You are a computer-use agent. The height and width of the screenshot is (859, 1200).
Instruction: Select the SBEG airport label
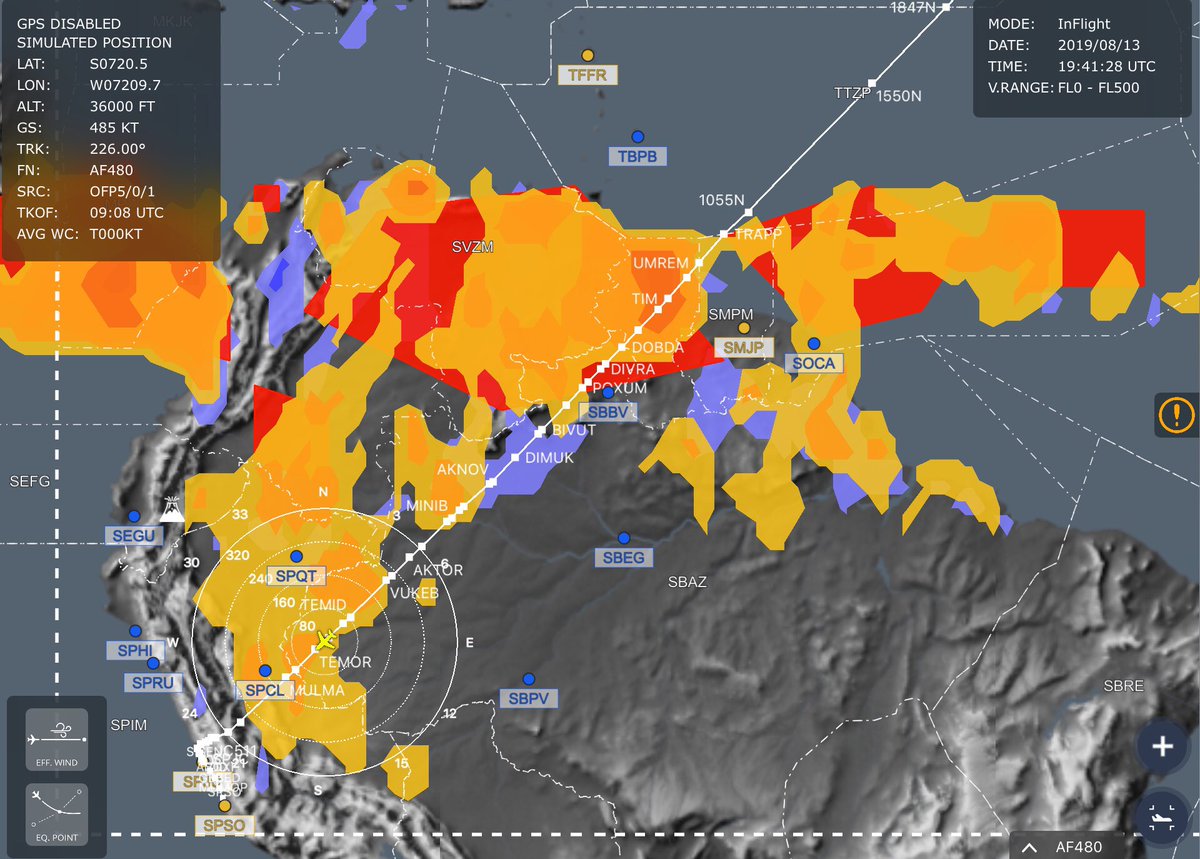click(624, 557)
